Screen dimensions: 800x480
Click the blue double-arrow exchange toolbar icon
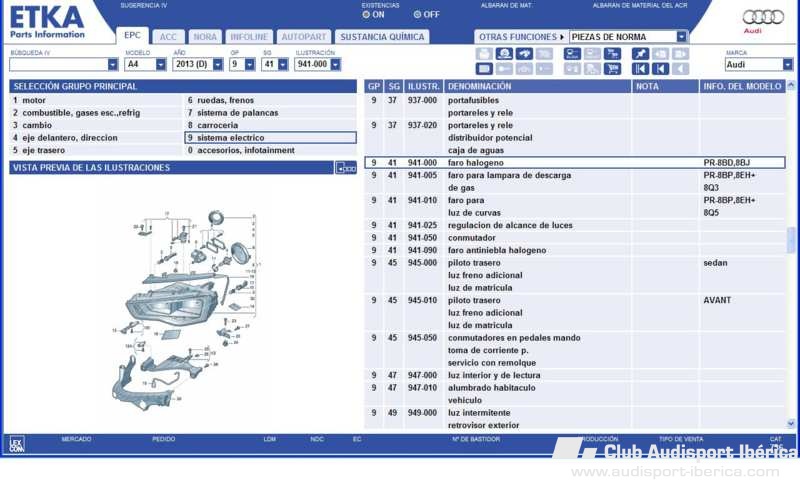(524, 54)
